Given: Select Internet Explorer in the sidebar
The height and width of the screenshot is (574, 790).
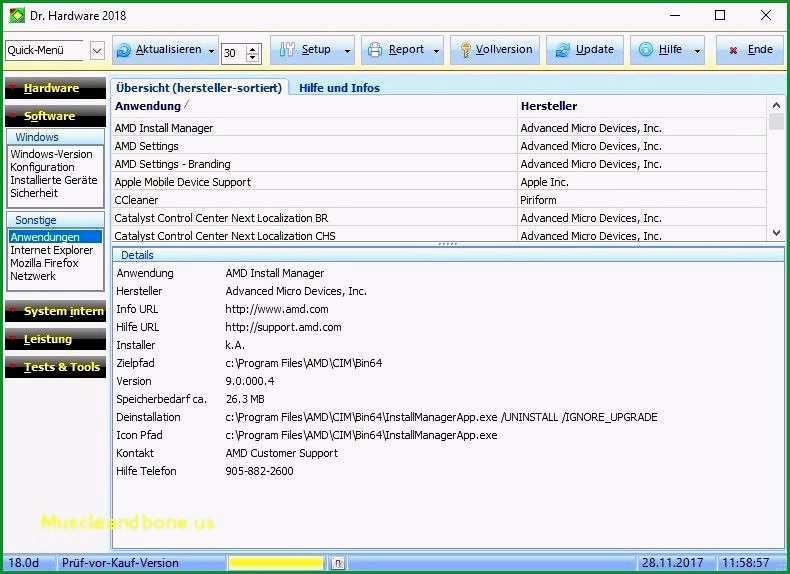Looking at the screenshot, I should coord(51,250).
